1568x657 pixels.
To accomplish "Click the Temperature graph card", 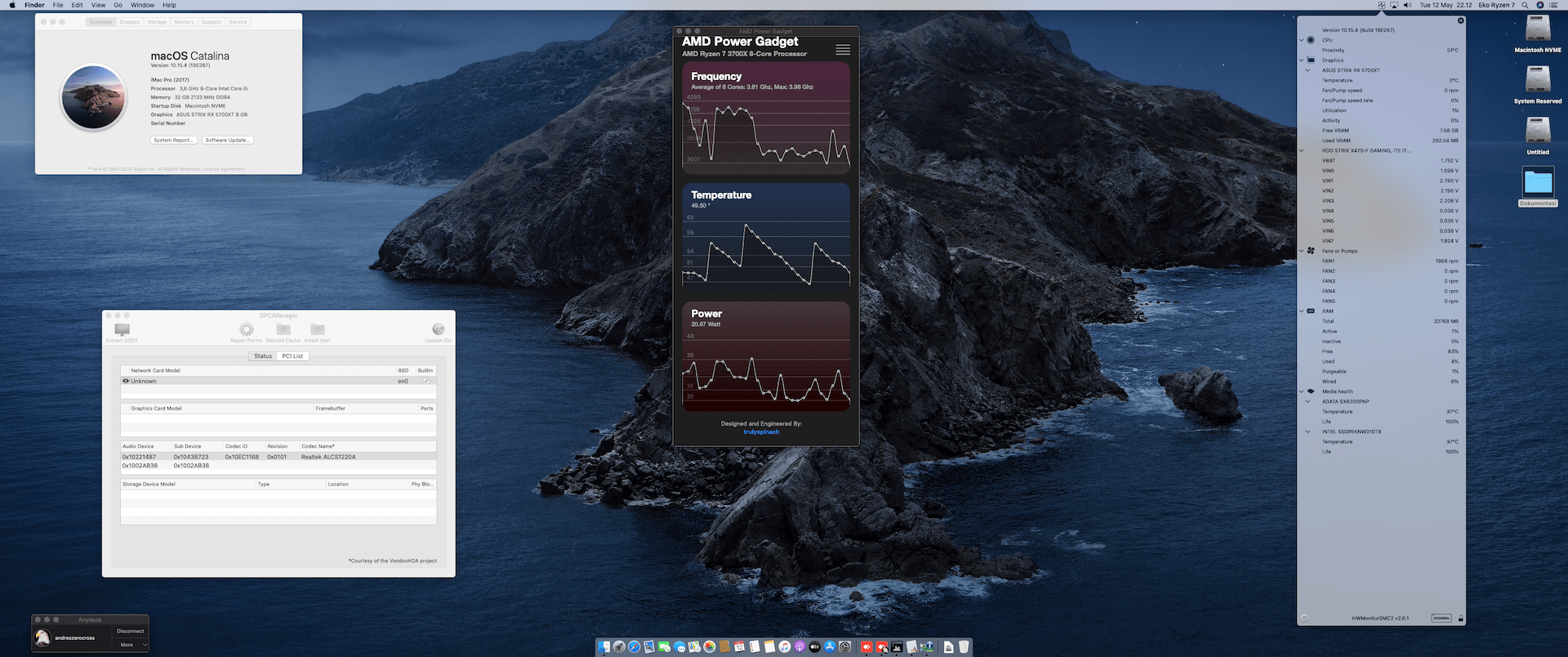I will tap(766, 235).
